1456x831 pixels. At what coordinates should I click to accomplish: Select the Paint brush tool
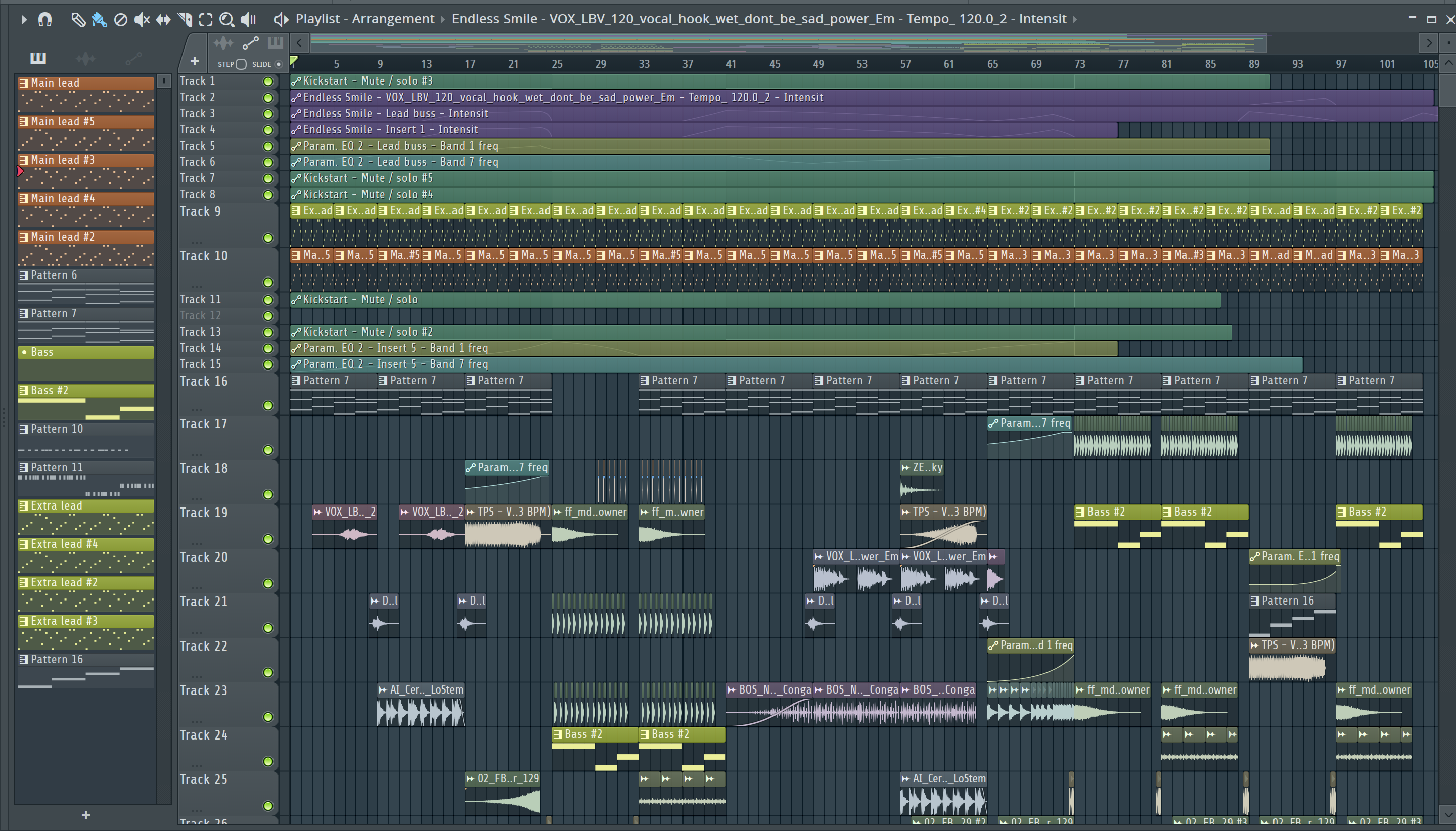99,19
